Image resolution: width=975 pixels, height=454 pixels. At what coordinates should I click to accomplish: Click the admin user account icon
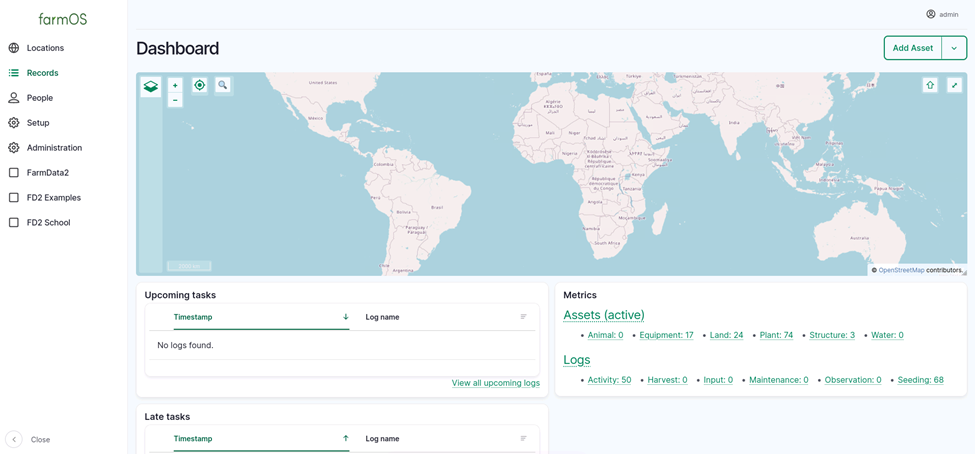tap(931, 14)
